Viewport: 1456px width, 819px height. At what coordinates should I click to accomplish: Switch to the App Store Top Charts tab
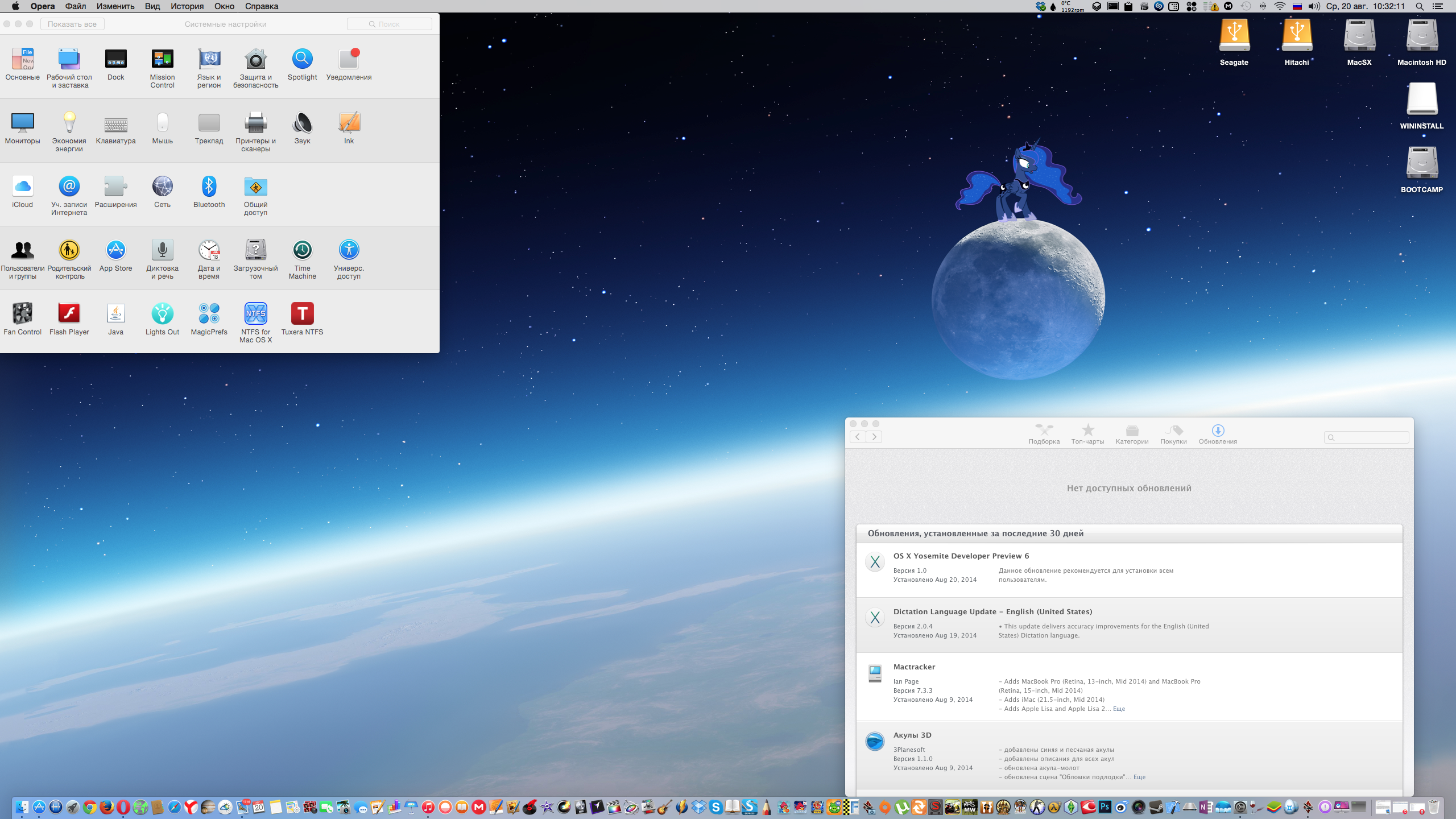[1087, 434]
